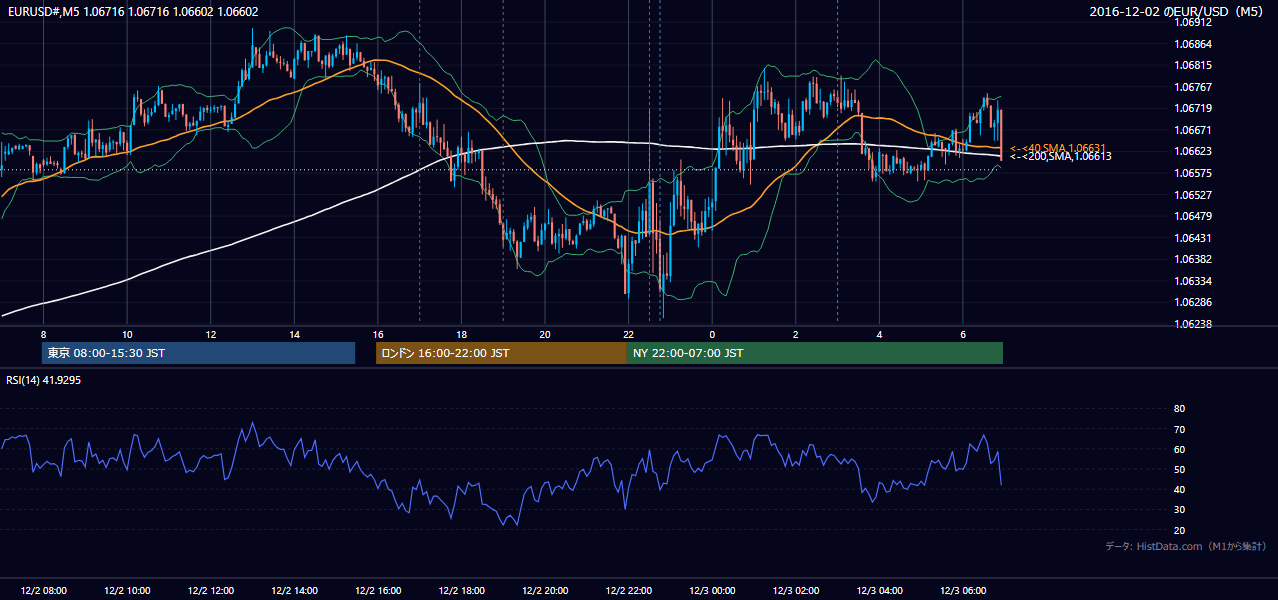Click price axis label 1.06767
The image size is (1278, 600).
tap(1193, 87)
